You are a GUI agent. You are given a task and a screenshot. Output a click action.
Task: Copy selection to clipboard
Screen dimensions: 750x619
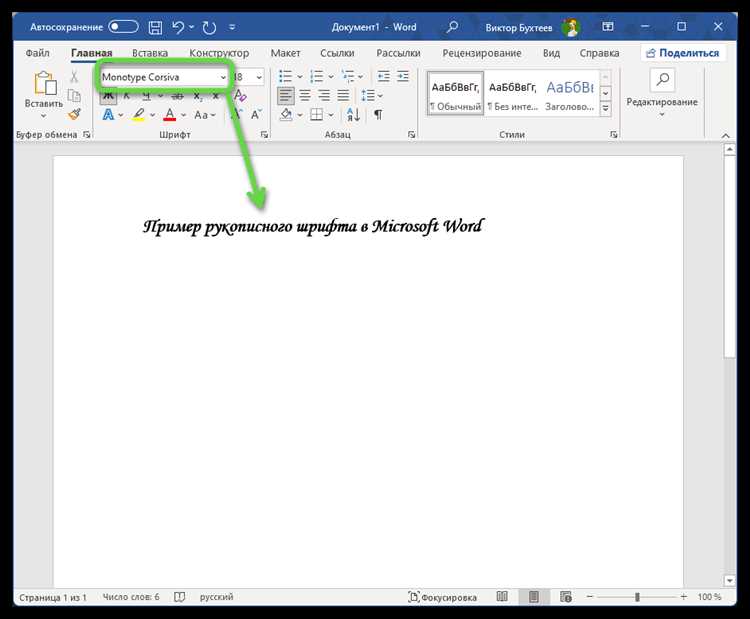click(x=74, y=96)
